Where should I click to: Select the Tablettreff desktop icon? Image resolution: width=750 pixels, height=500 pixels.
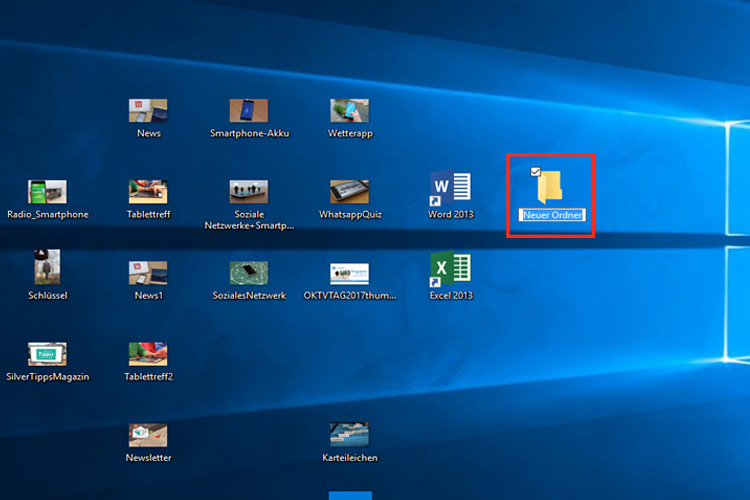148,192
